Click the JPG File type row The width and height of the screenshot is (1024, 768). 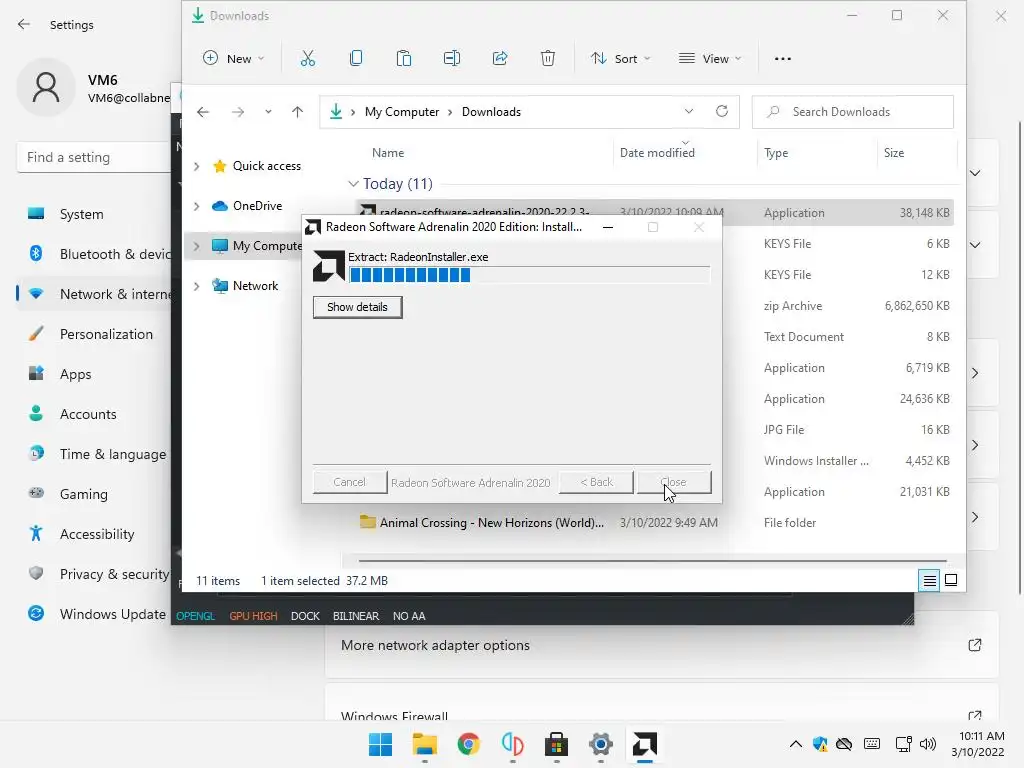(x=784, y=430)
